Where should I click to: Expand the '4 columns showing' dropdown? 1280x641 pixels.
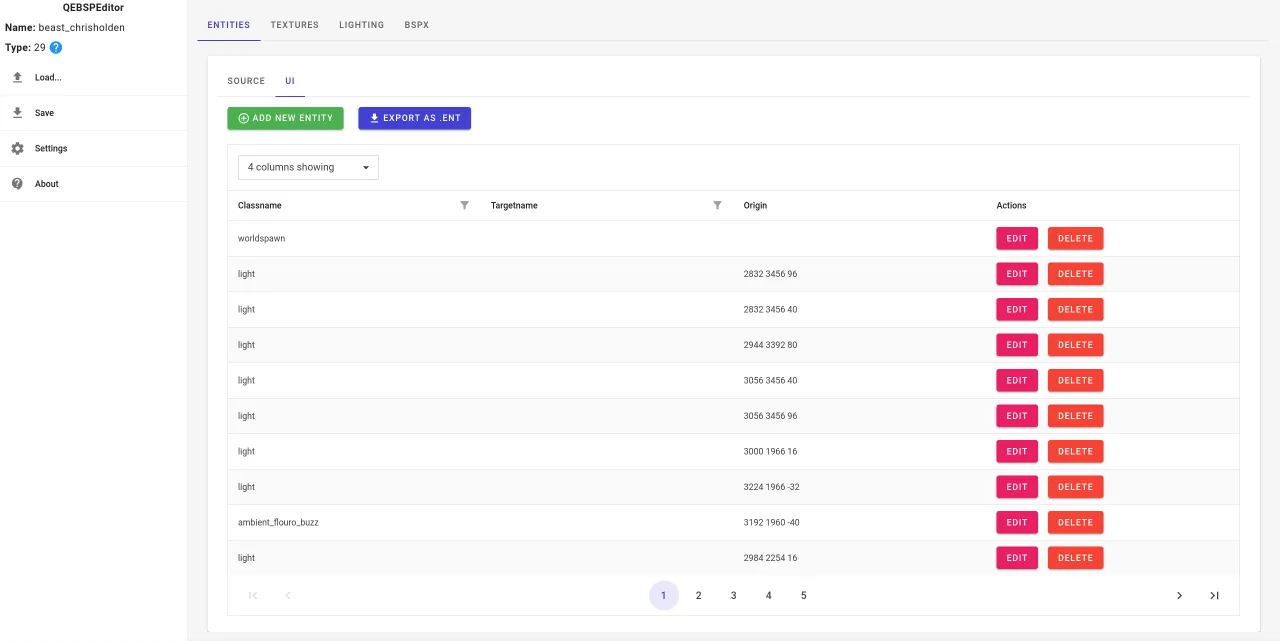(x=308, y=167)
